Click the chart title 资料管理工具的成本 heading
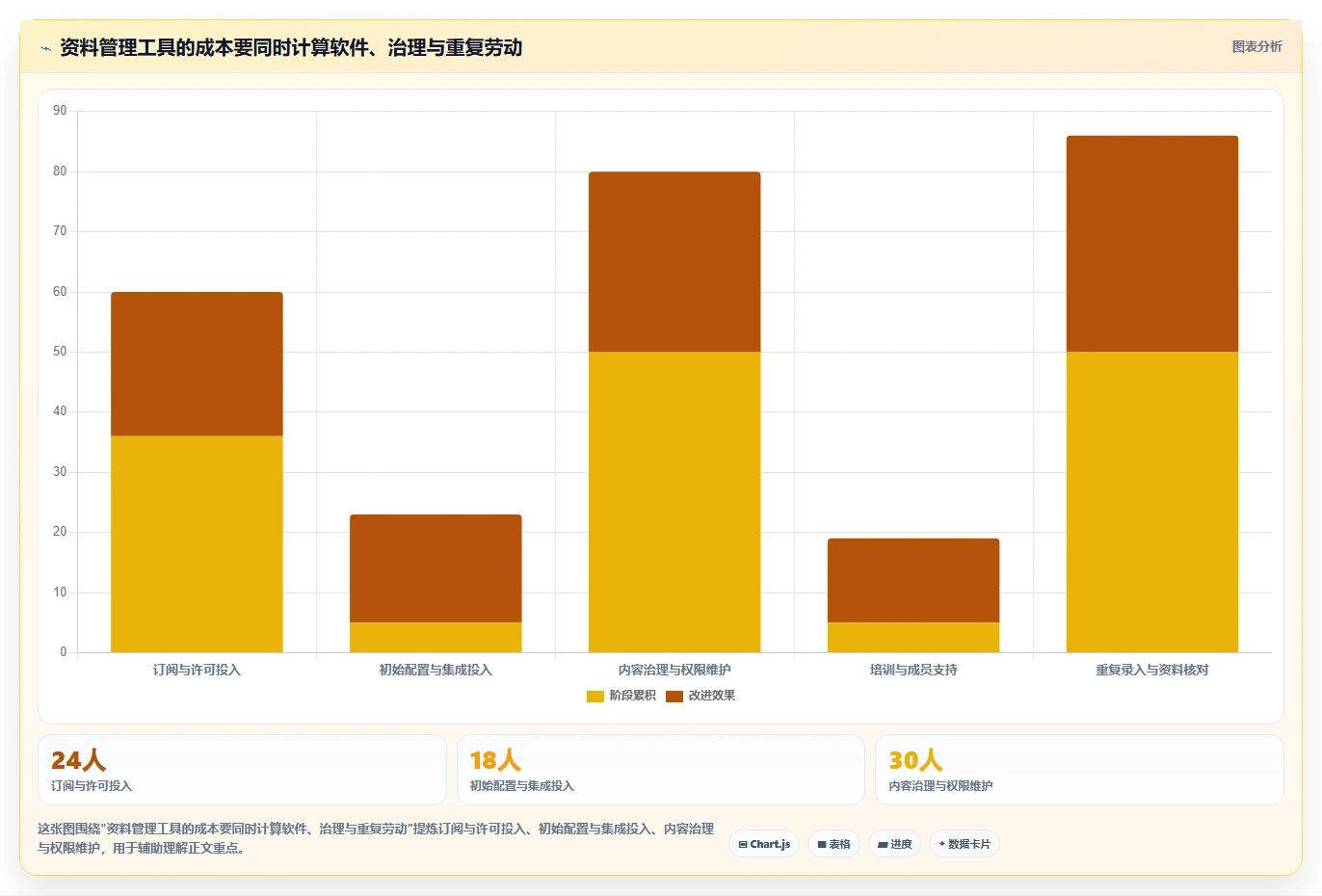1322x896 pixels. coord(291,47)
